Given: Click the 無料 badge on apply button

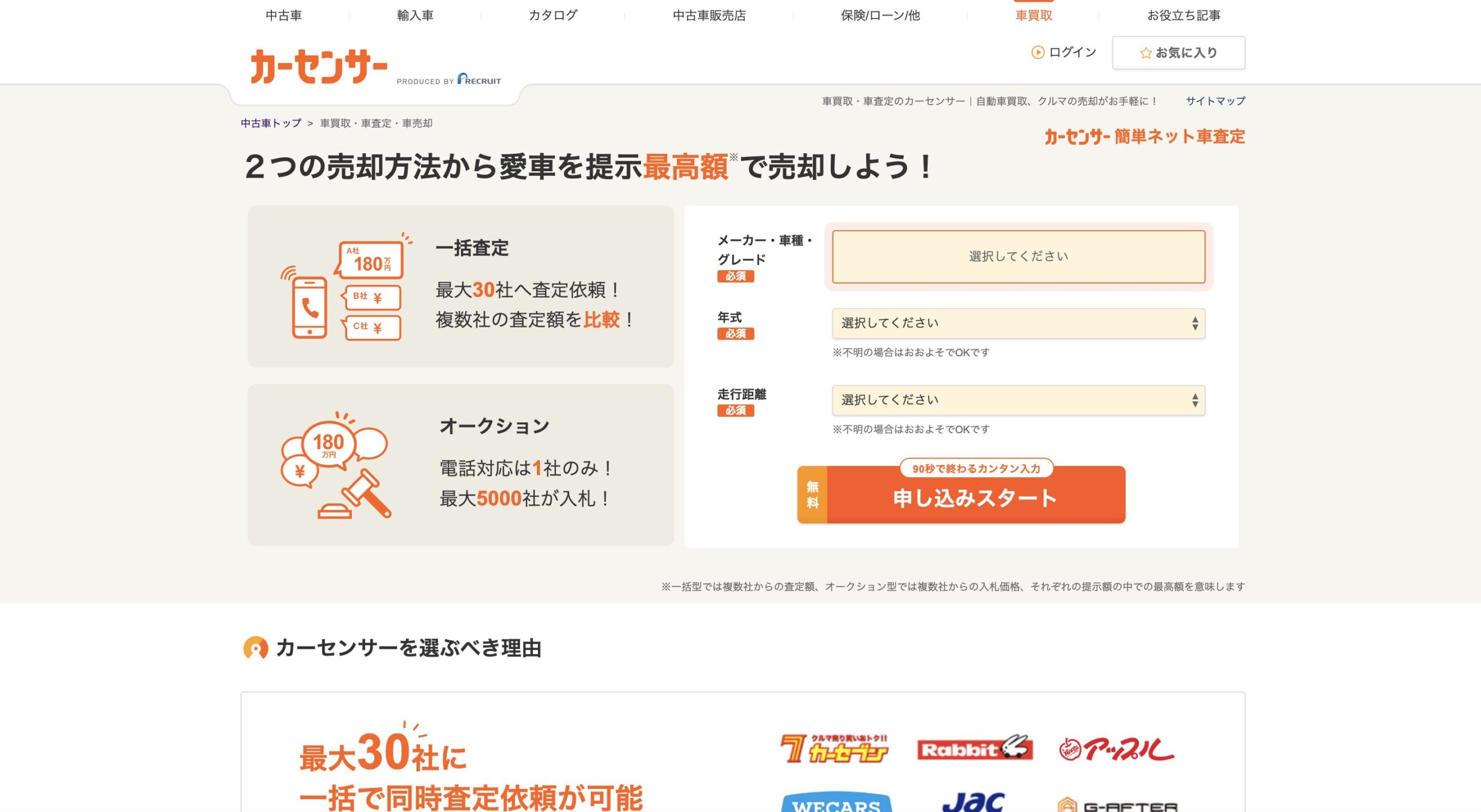Looking at the screenshot, I should (x=812, y=495).
